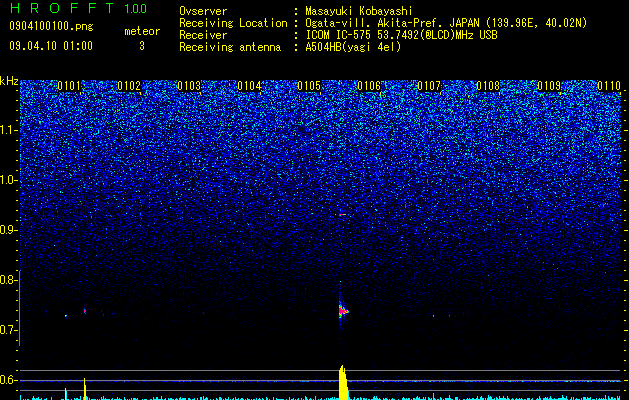The height and width of the screenshot is (400, 629).
Task: Click the 0106 time marker label
Action: [369, 86]
